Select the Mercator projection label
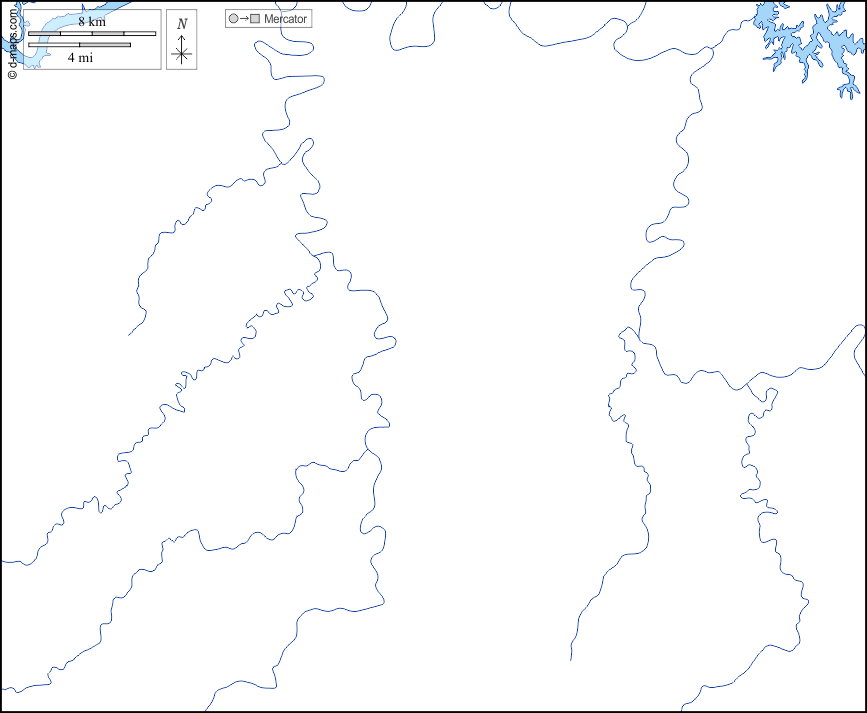The width and height of the screenshot is (867, 713). coord(285,19)
